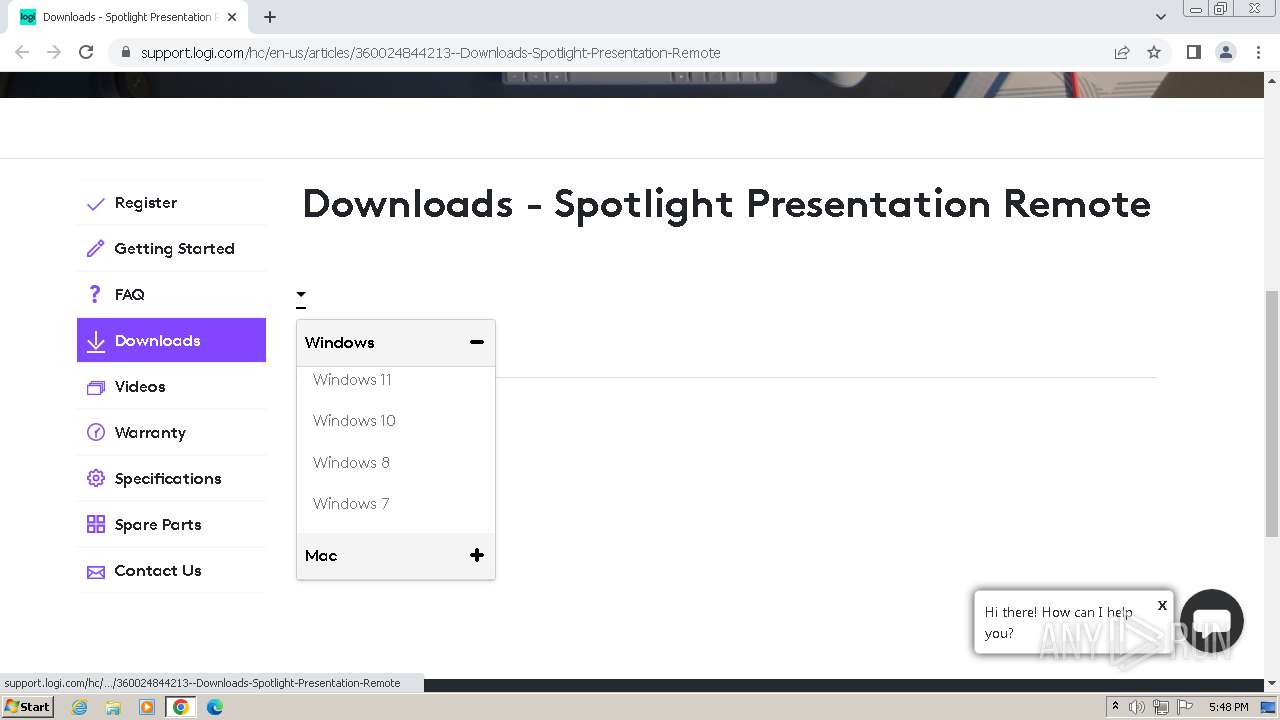Open the Register link
The image size is (1280, 720).
[x=146, y=203]
